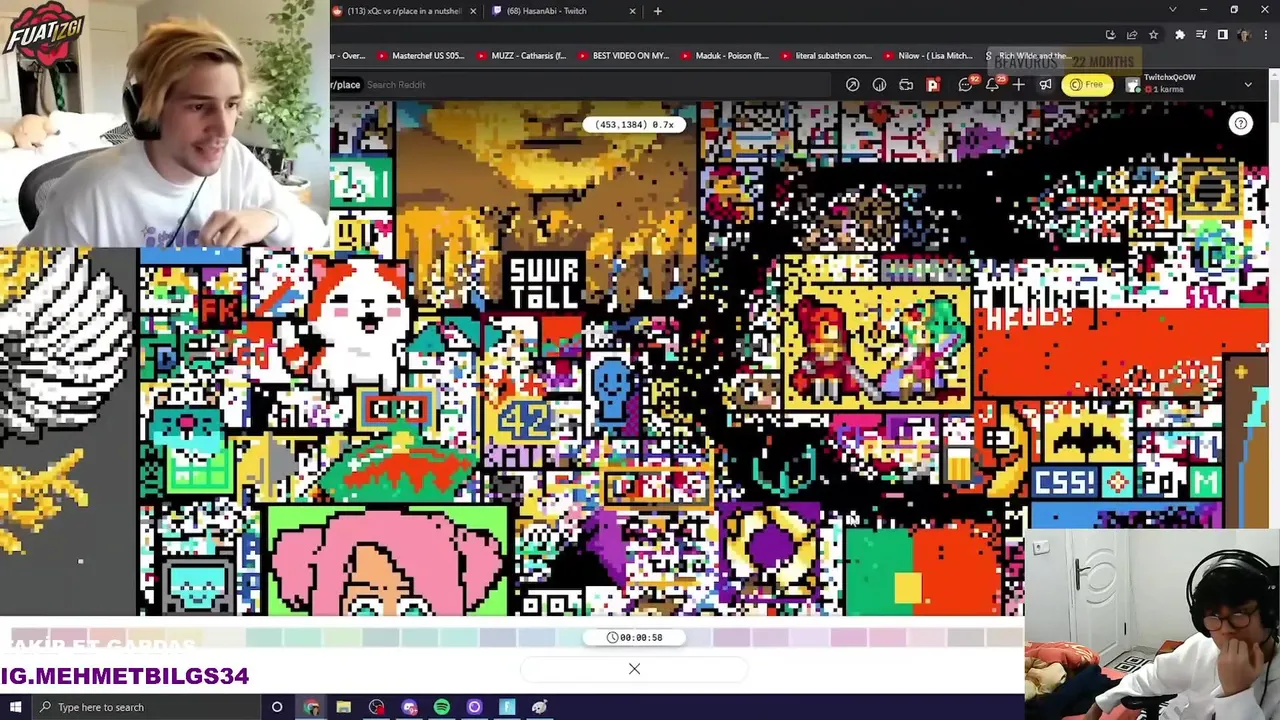This screenshot has width=1280, height=720.
Task: Click the Reddit advertise megaphone icon
Action: [x=1045, y=85]
